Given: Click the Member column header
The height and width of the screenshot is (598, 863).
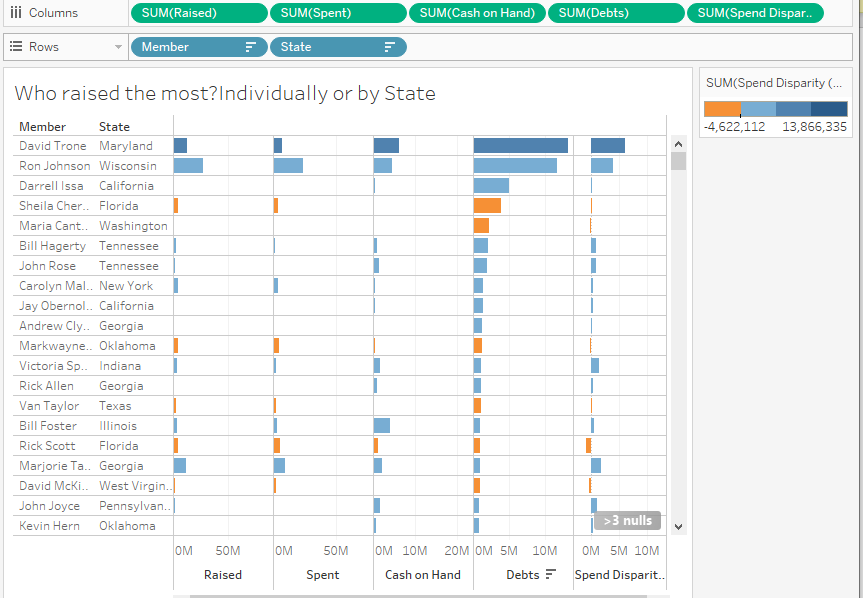Looking at the screenshot, I should [43, 127].
